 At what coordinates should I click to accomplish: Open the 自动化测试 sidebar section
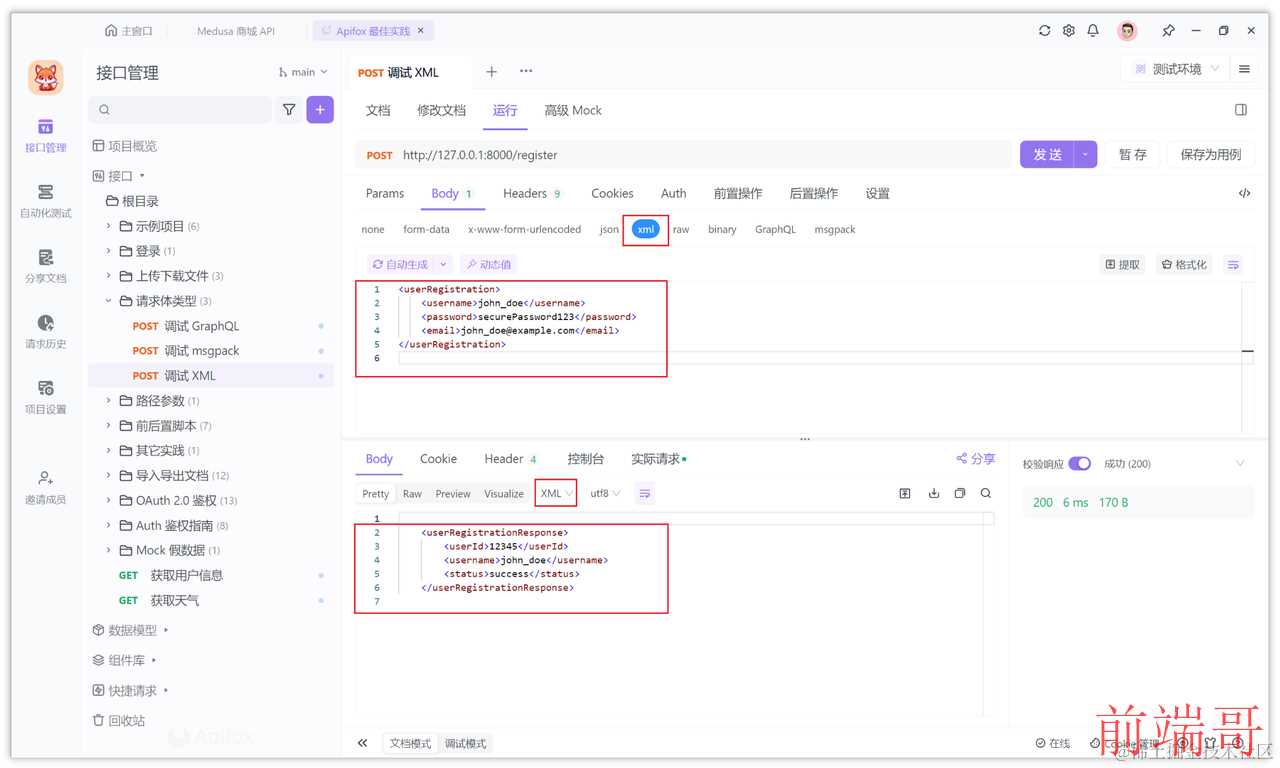[x=45, y=201]
